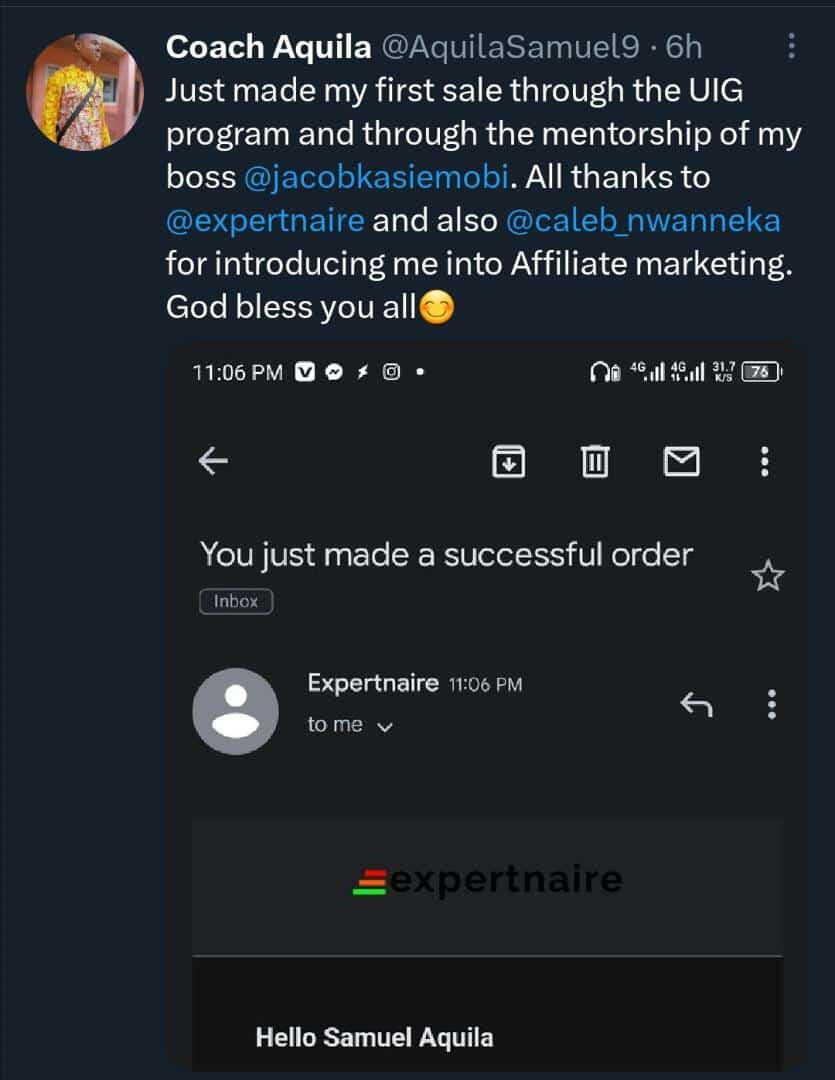835x1080 pixels.
Task: Tap the Expertnaire sender name
Action: click(x=372, y=683)
